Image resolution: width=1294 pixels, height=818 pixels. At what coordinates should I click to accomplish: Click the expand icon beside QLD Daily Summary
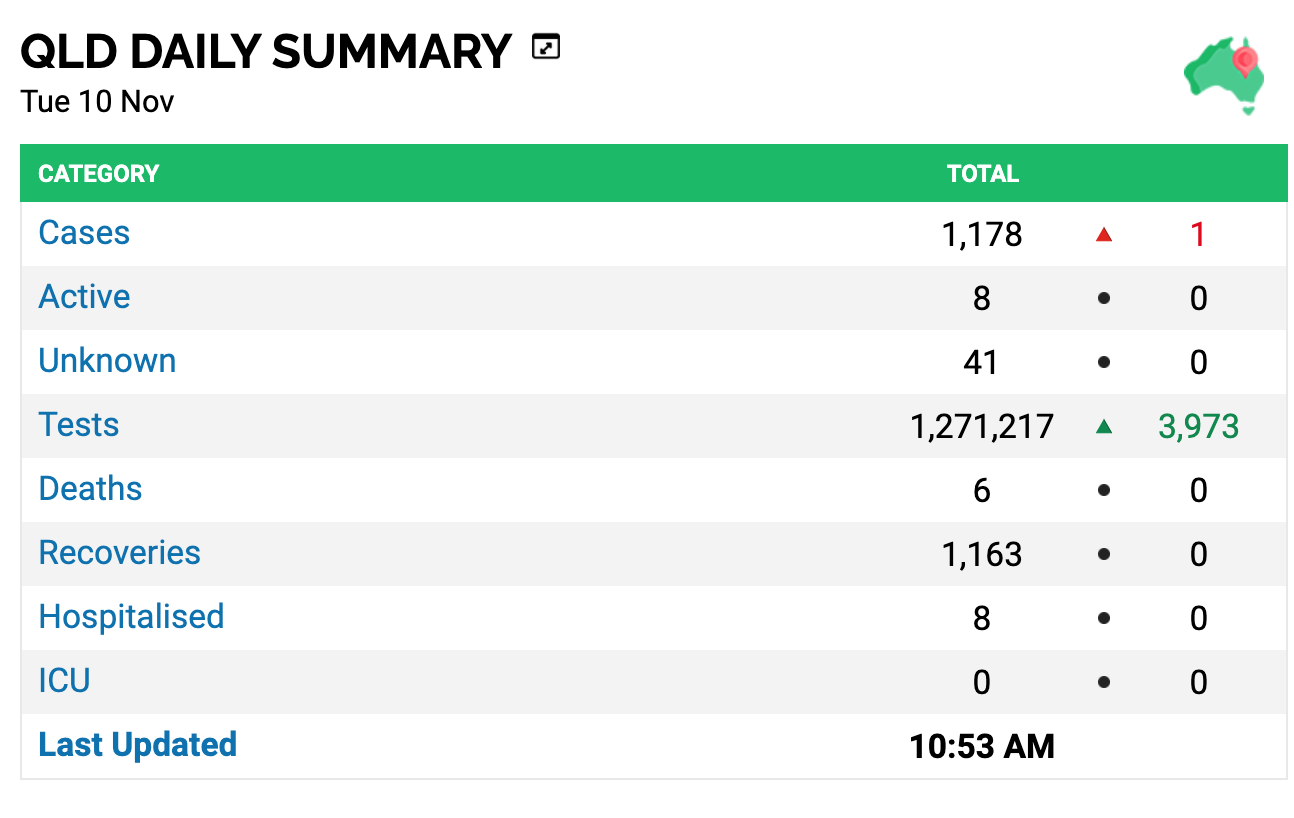click(545, 47)
